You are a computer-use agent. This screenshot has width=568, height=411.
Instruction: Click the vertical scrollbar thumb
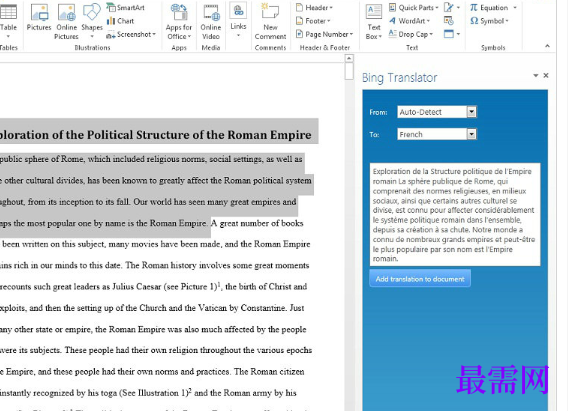[x=349, y=71]
